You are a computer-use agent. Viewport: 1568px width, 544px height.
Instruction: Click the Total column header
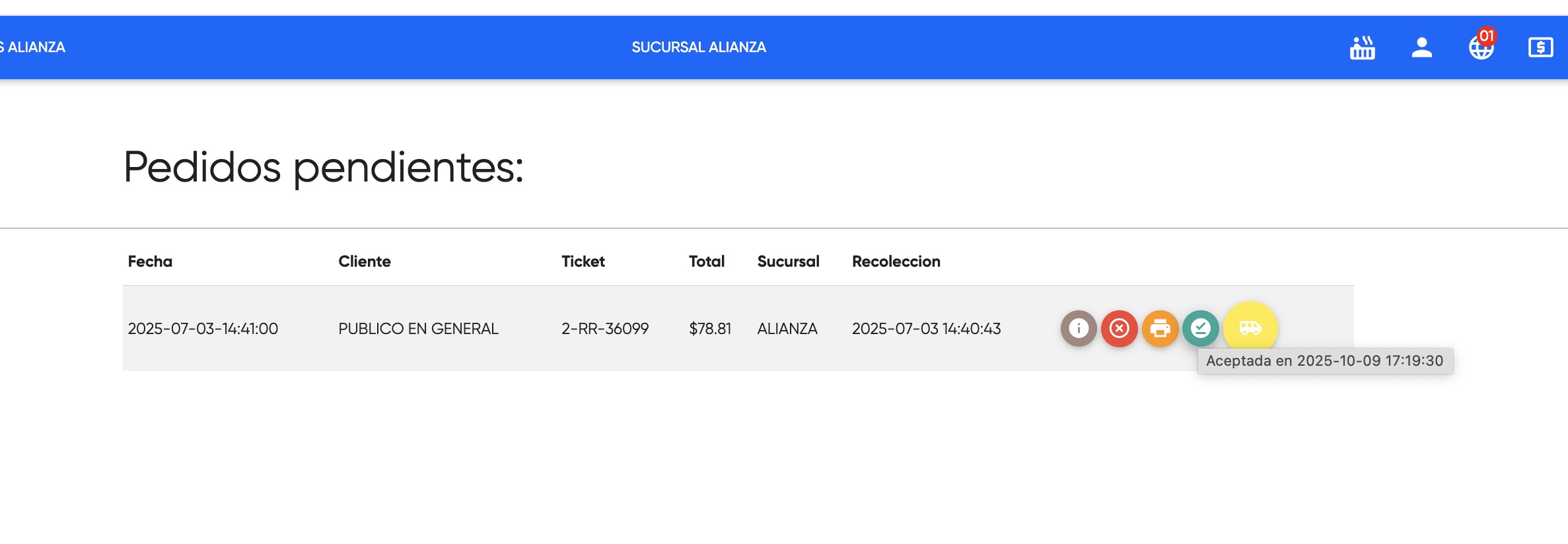tap(707, 261)
